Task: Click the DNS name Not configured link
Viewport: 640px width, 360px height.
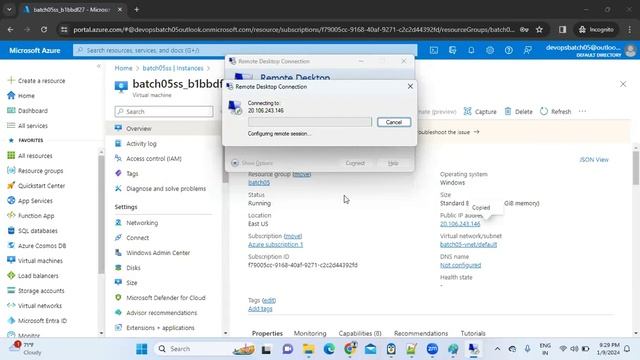Action: pos(460,265)
